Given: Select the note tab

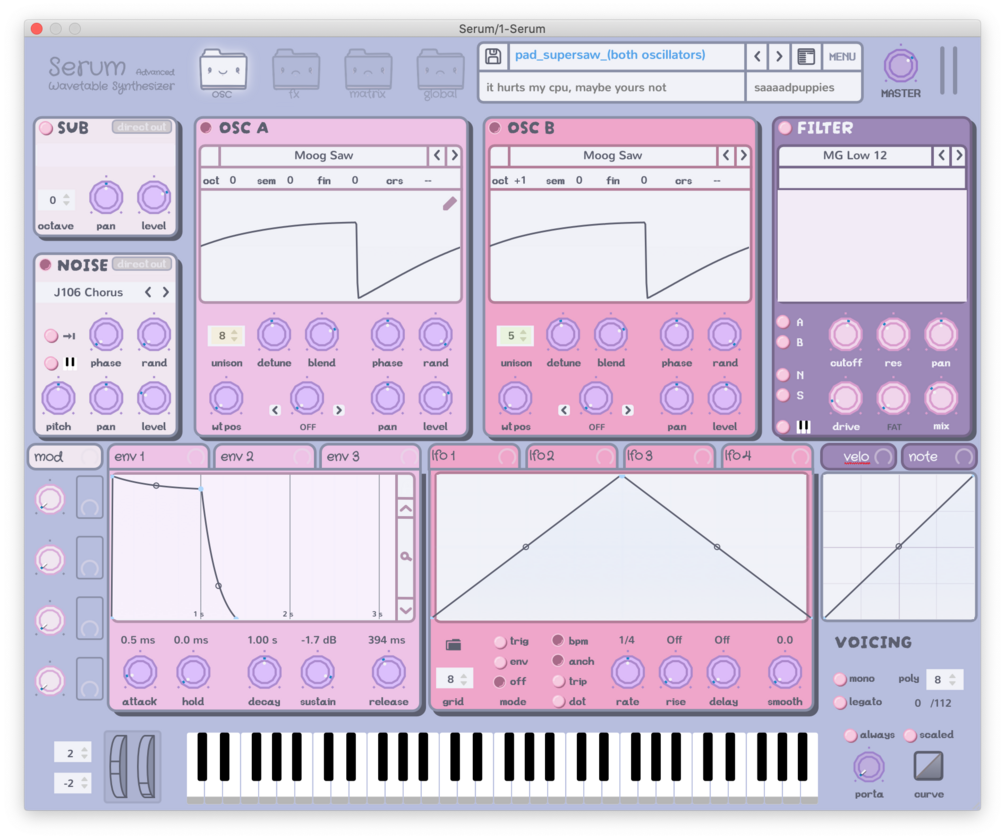Looking at the screenshot, I should (939, 456).
